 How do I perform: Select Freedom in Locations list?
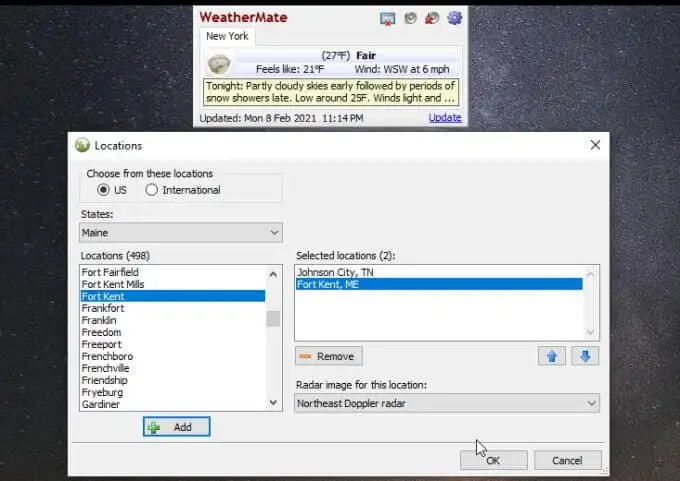click(173, 333)
